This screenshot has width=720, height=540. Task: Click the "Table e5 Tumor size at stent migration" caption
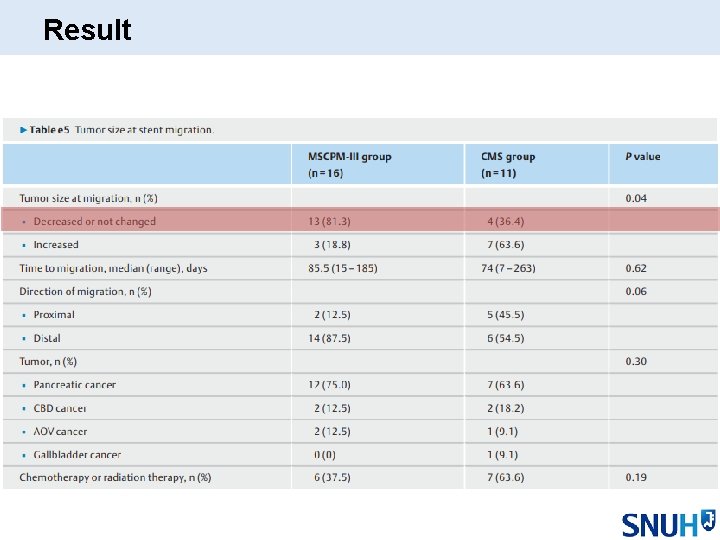point(117,130)
